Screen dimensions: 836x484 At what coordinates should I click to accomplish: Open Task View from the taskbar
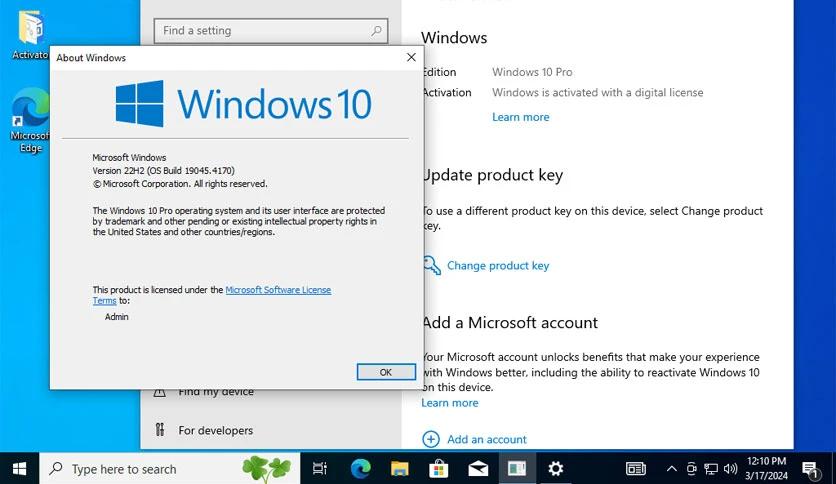tap(320, 468)
